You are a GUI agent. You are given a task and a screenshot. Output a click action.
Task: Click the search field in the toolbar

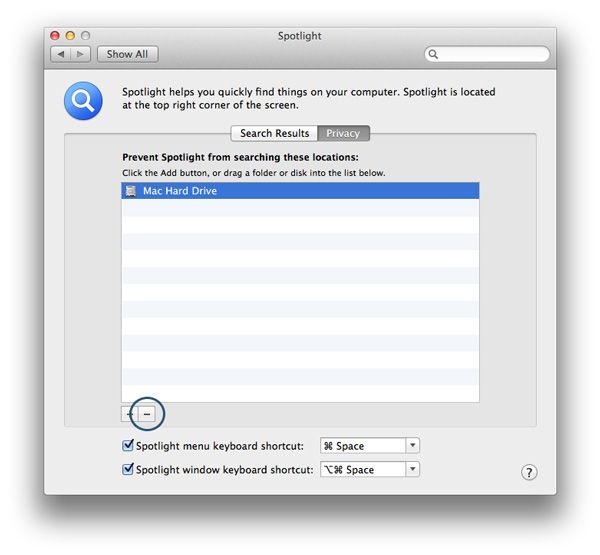pos(487,54)
